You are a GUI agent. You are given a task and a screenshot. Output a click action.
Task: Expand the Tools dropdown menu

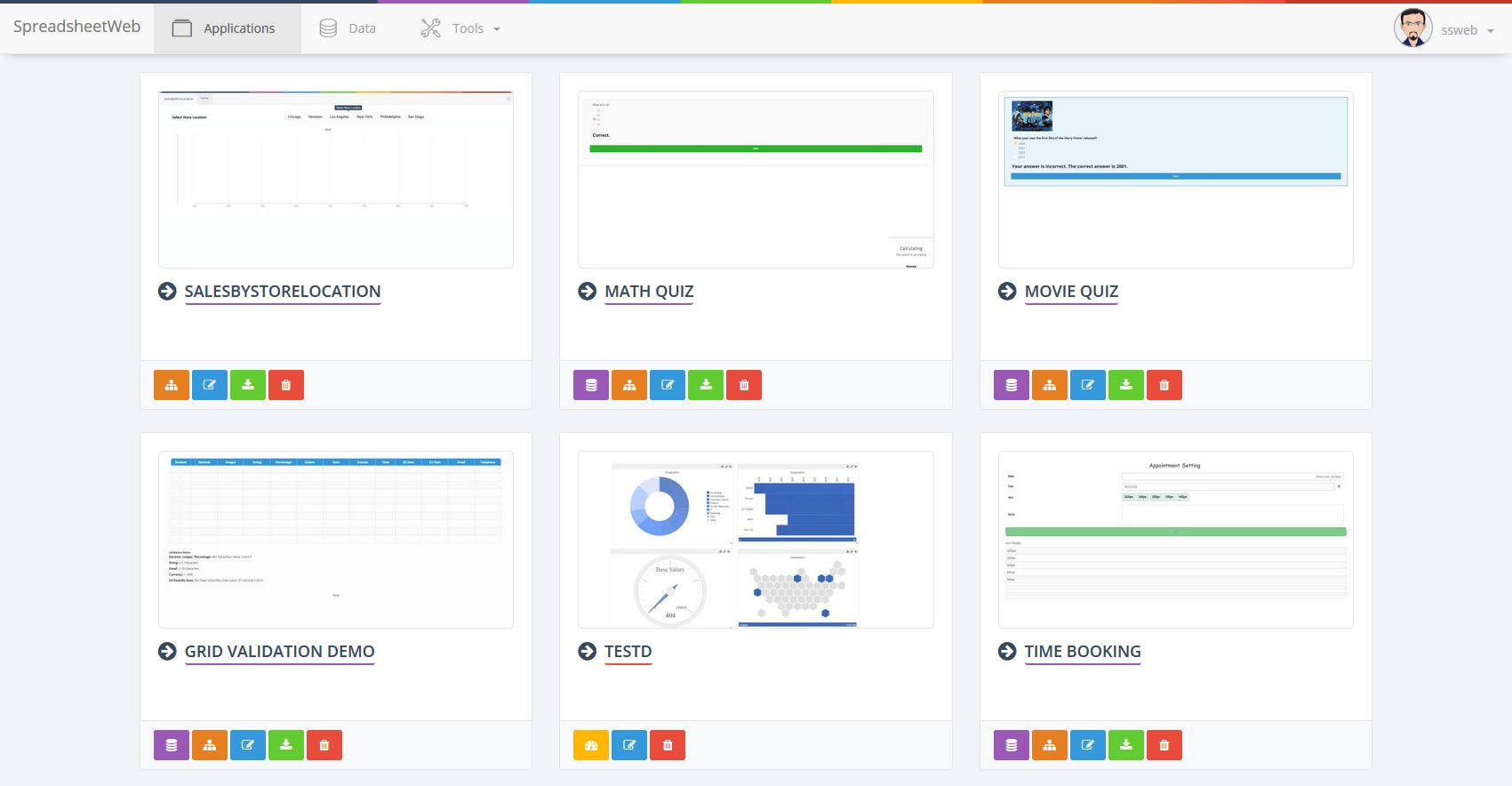point(460,28)
